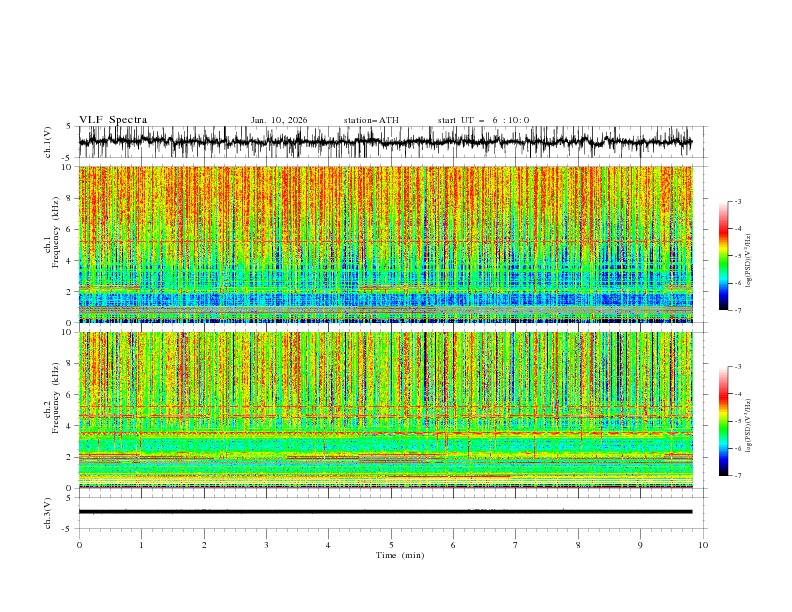Click time axis tick label "10"
Image resolution: width=792 pixels, height=612 pixels.
703,545
